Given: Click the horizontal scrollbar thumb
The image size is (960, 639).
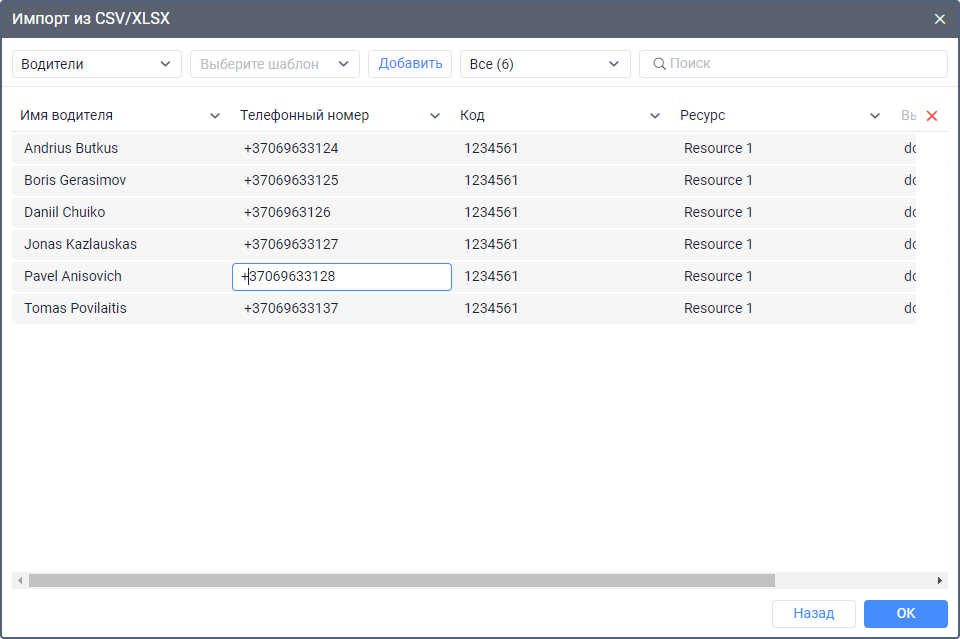Looking at the screenshot, I should click(400, 580).
